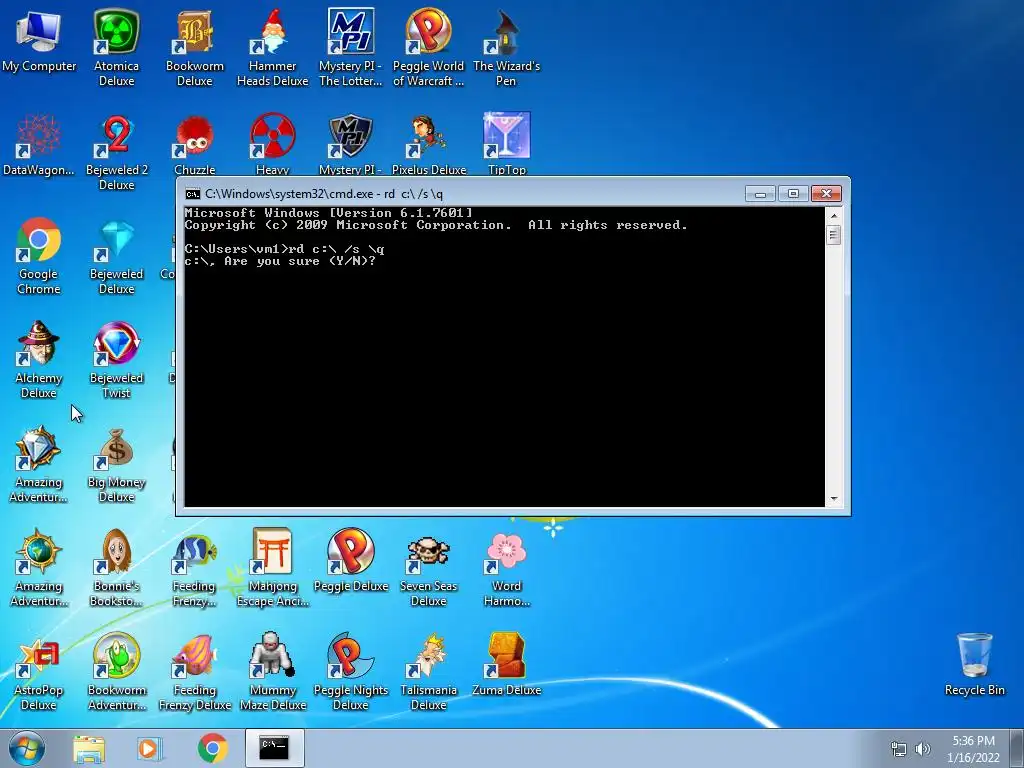
Task: Click cmd window scrollbar down arrow
Action: click(833, 499)
